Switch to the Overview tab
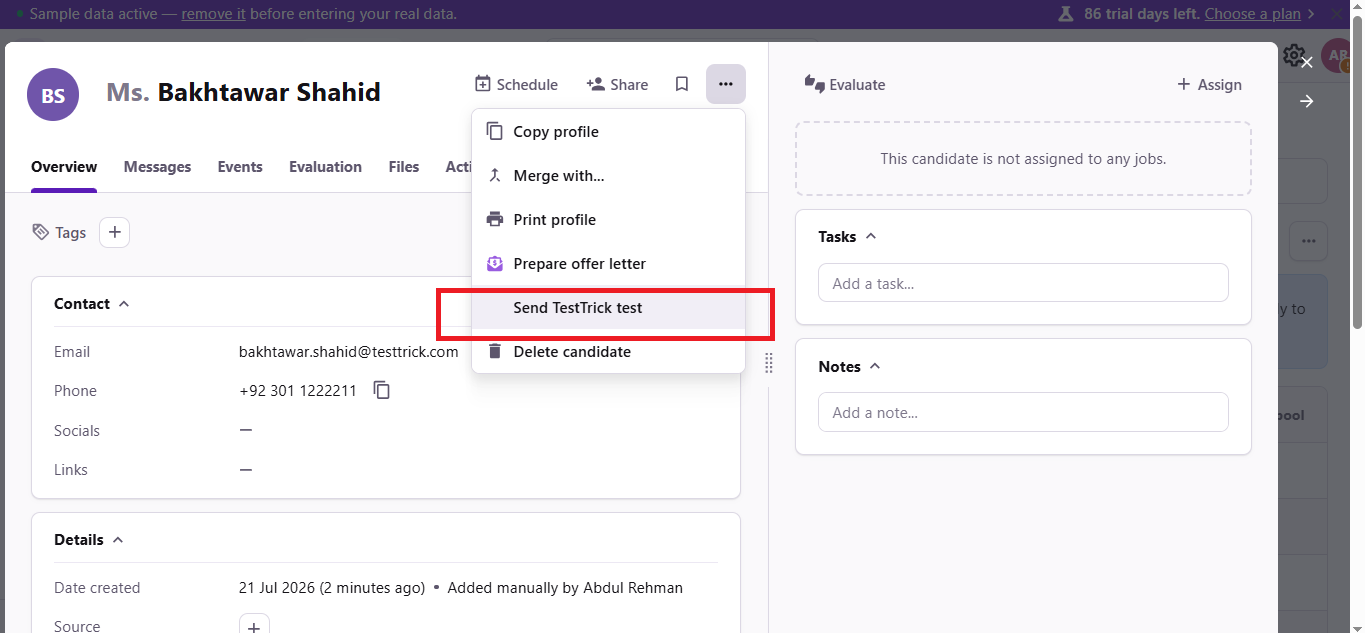 (64, 167)
